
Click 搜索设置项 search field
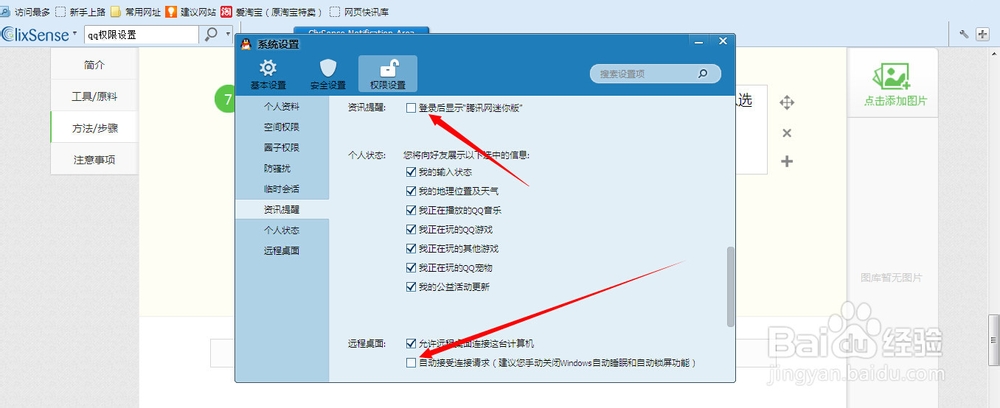(x=655, y=73)
